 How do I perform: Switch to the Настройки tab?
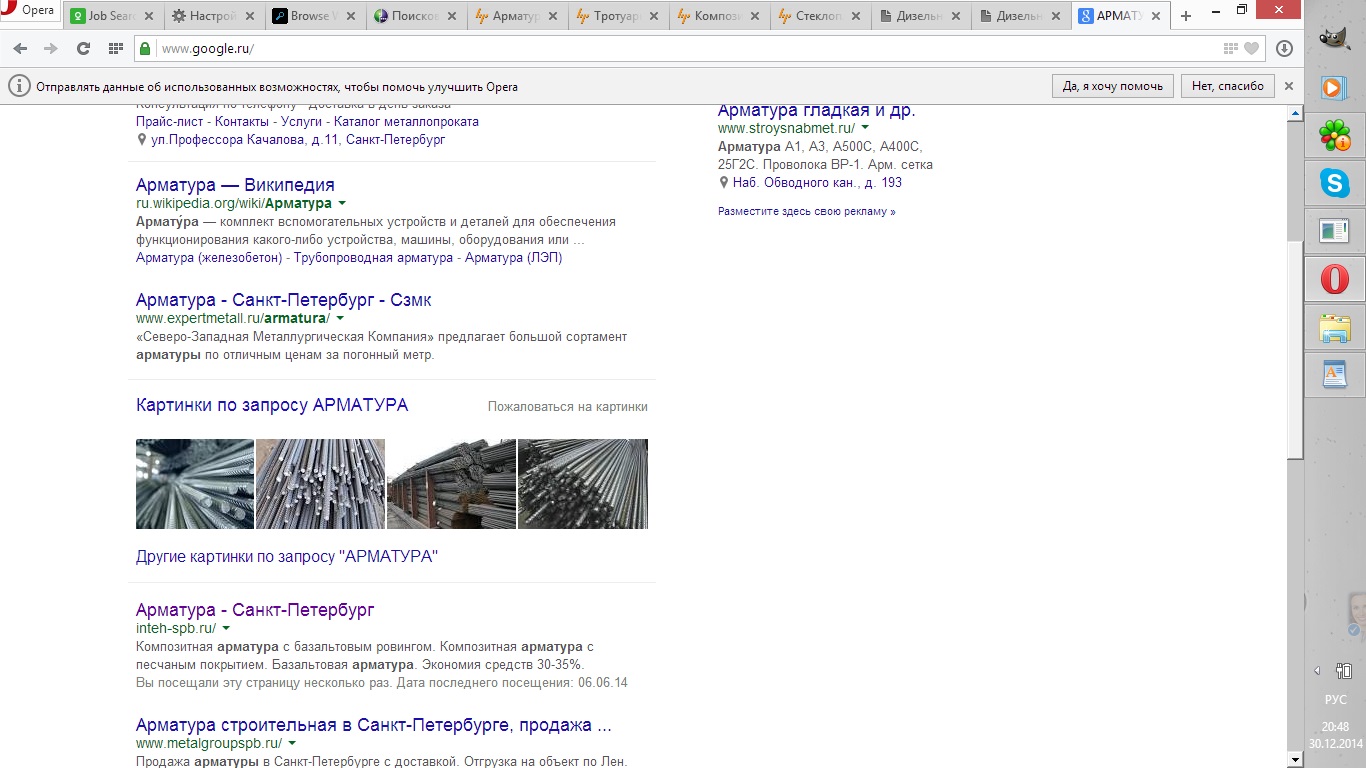pos(214,16)
